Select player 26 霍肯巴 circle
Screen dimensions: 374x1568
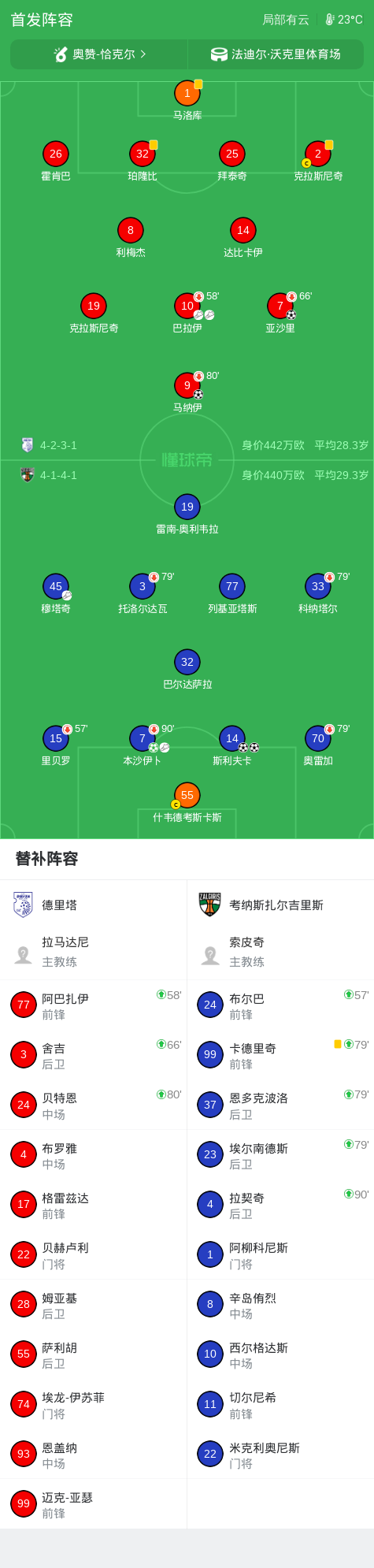(56, 154)
